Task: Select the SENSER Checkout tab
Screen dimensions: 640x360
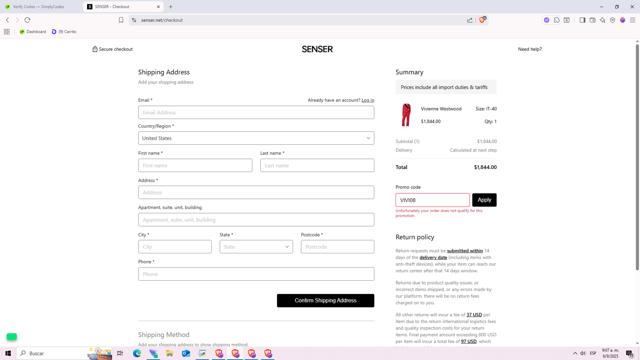Action: click(x=122, y=7)
